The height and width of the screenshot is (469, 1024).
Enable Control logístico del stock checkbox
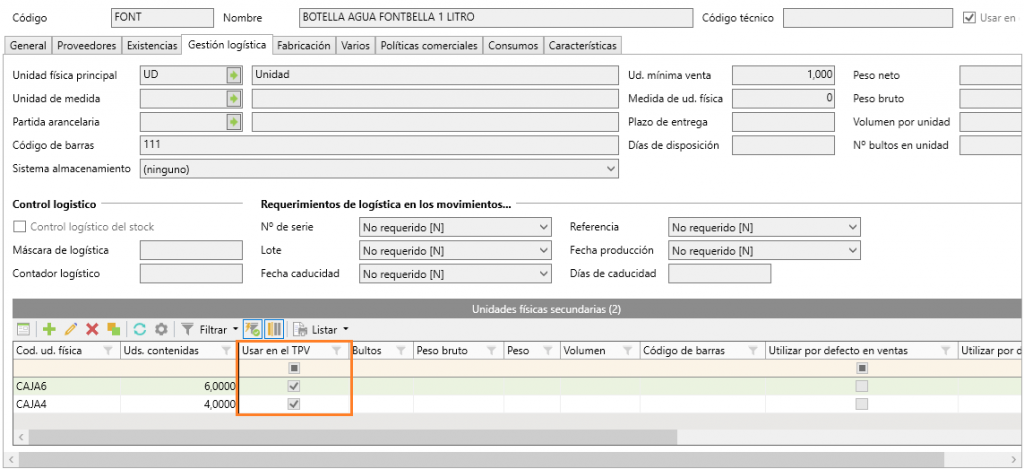(x=19, y=227)
